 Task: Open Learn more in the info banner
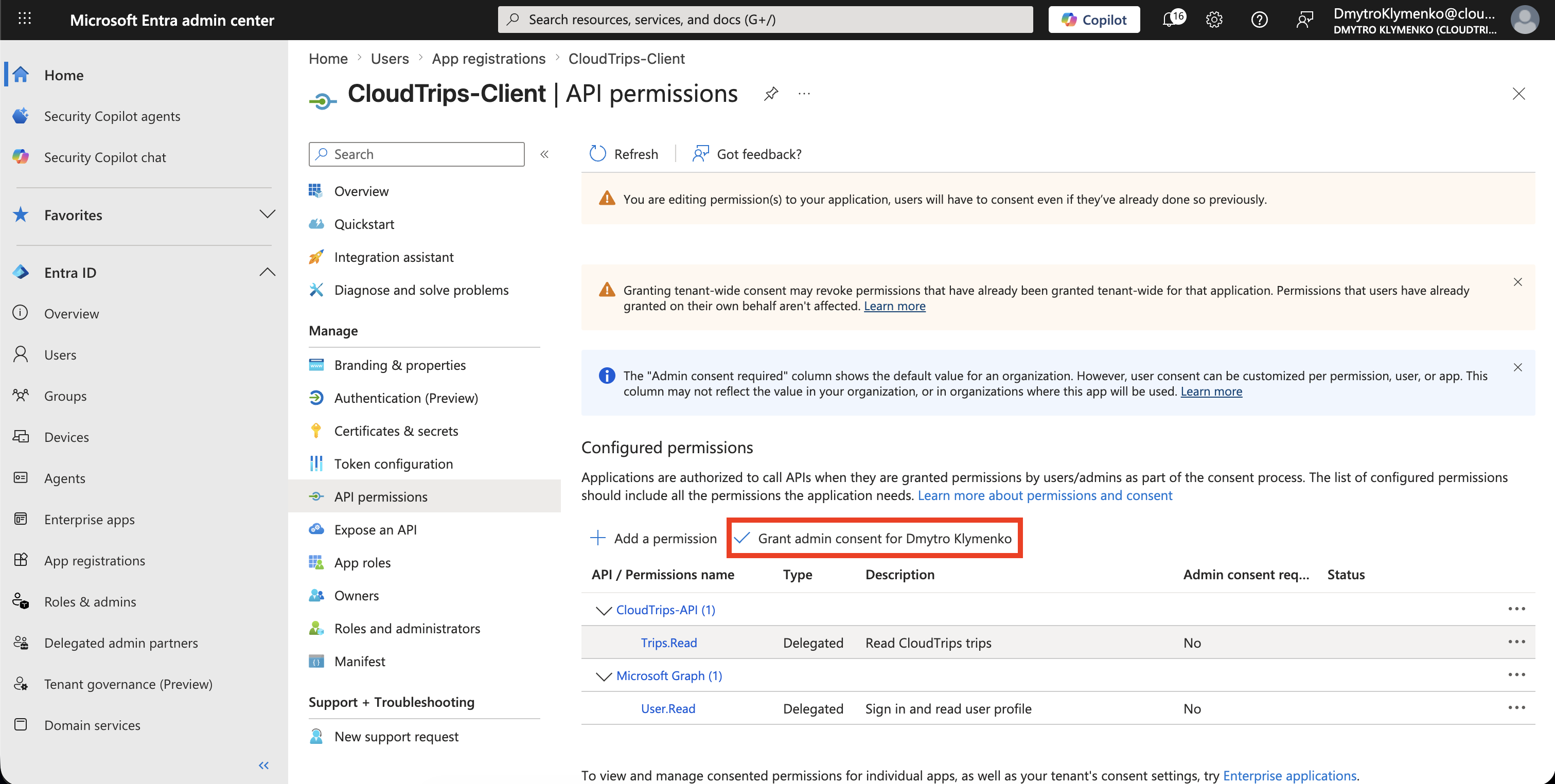pos(1211,391)
